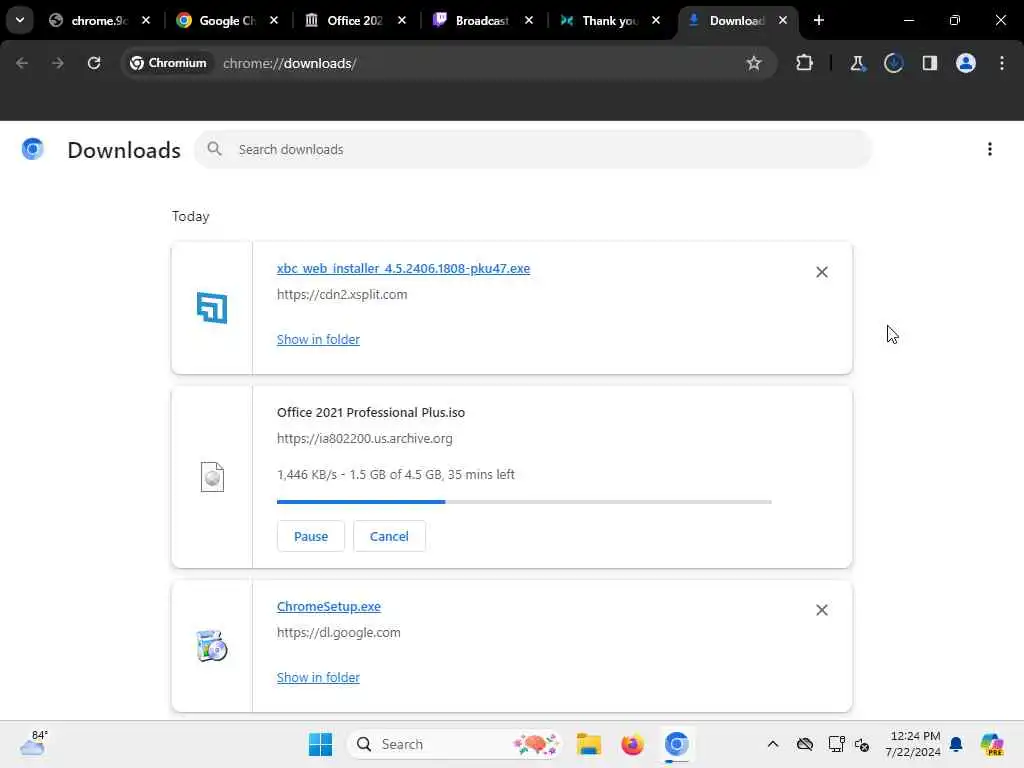Click the Office ISO download progress bar
The image size is (1024, 768).
click(x=524, y=502)
